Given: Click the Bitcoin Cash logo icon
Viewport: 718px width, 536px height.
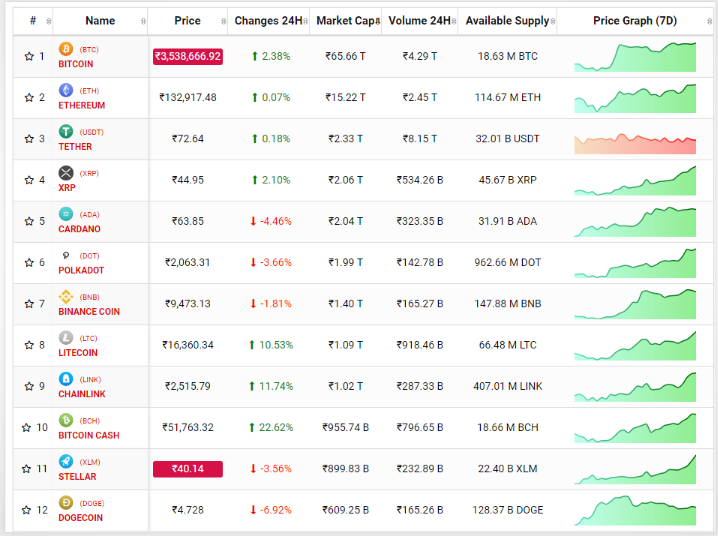Looking at the screenshot, I should 66,420.
